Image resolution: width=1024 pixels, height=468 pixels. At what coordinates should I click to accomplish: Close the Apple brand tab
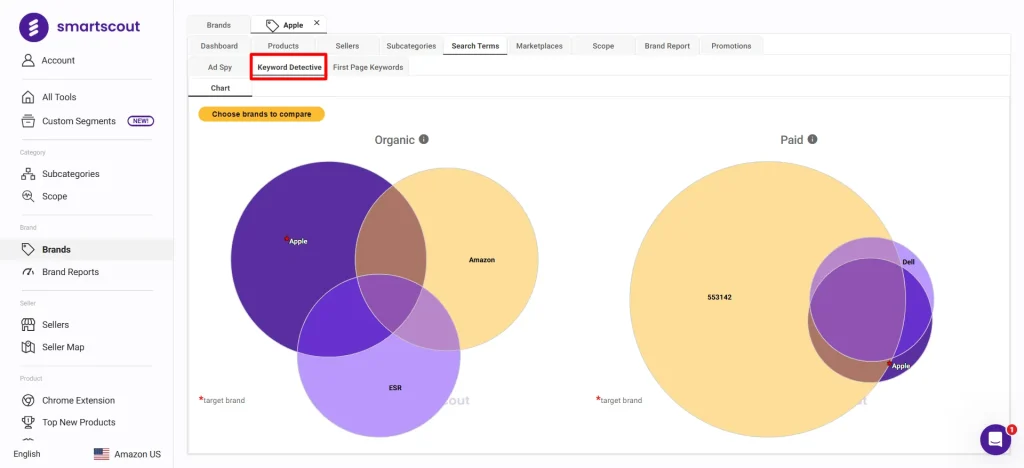tap(317, 23)
